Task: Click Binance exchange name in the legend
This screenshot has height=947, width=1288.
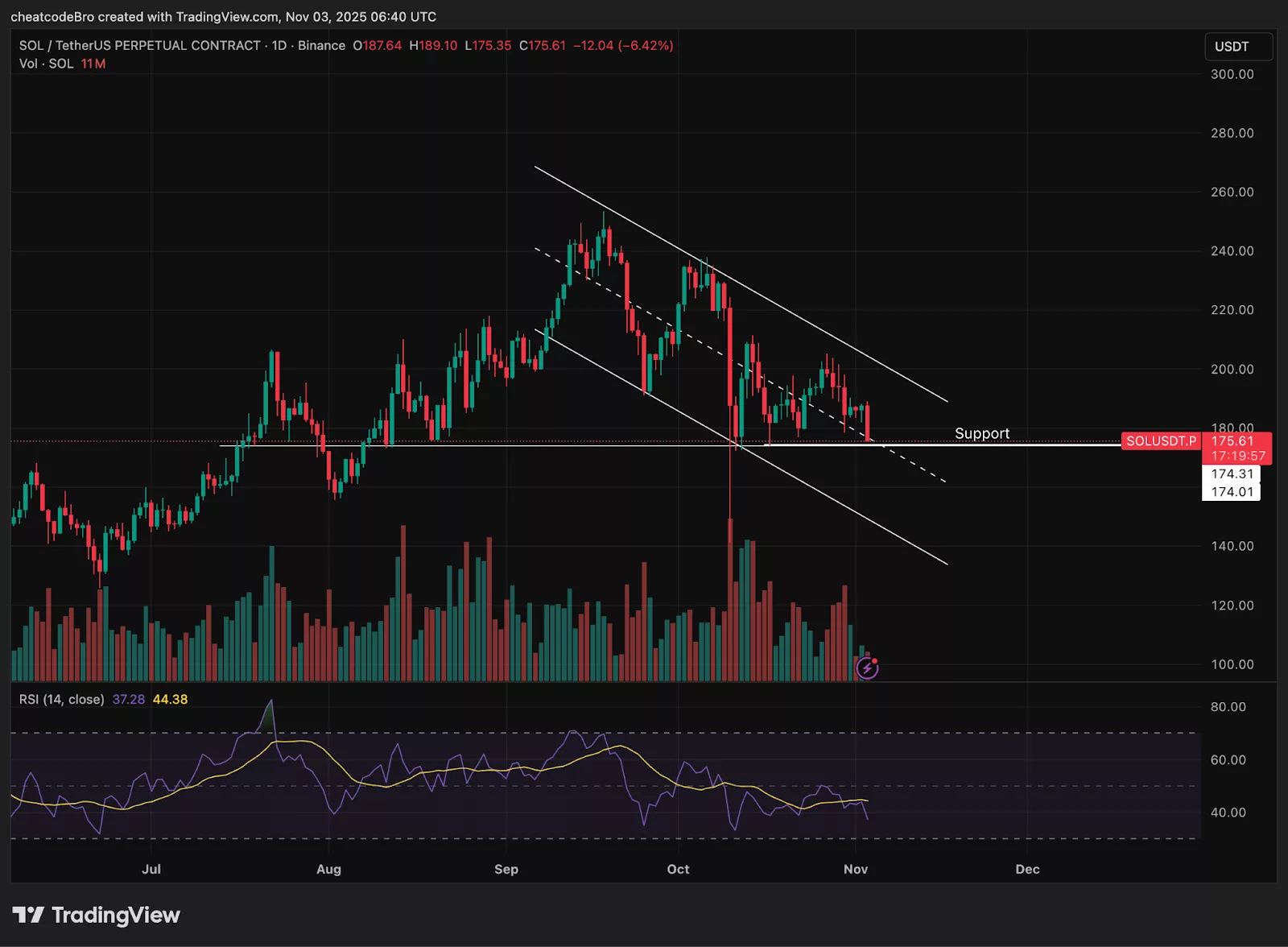Action: (321, 46)
